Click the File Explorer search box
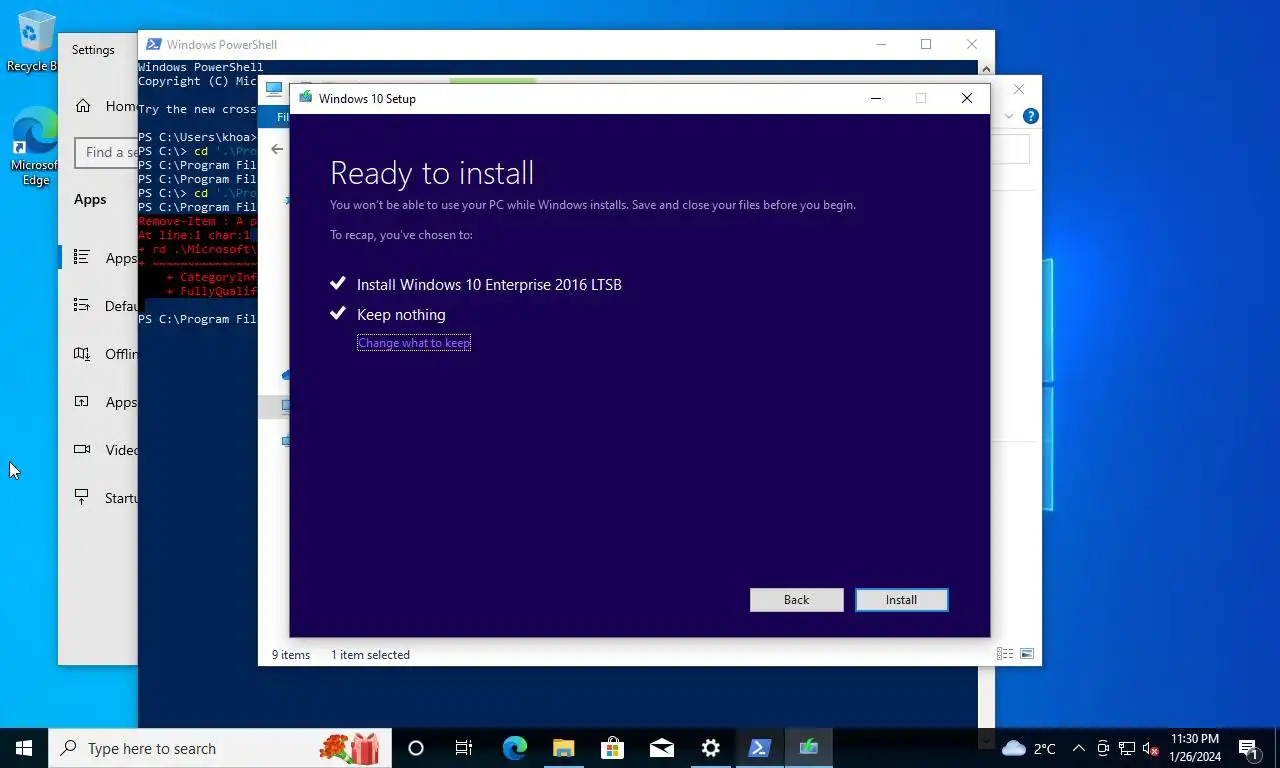 pyautogui.click(x=1009, y=149)
